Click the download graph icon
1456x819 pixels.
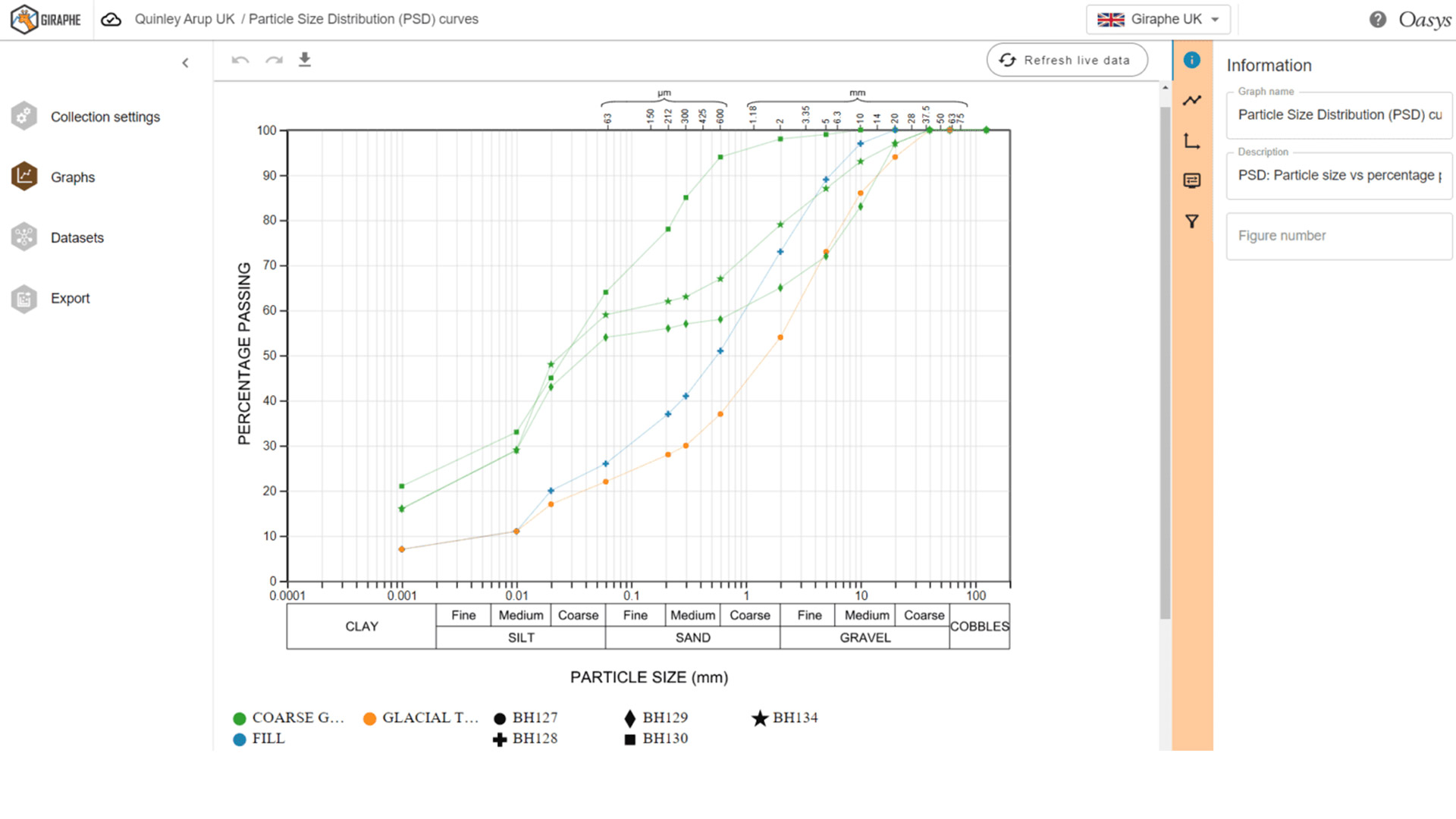pyautogui.click(x=305, y=59)
